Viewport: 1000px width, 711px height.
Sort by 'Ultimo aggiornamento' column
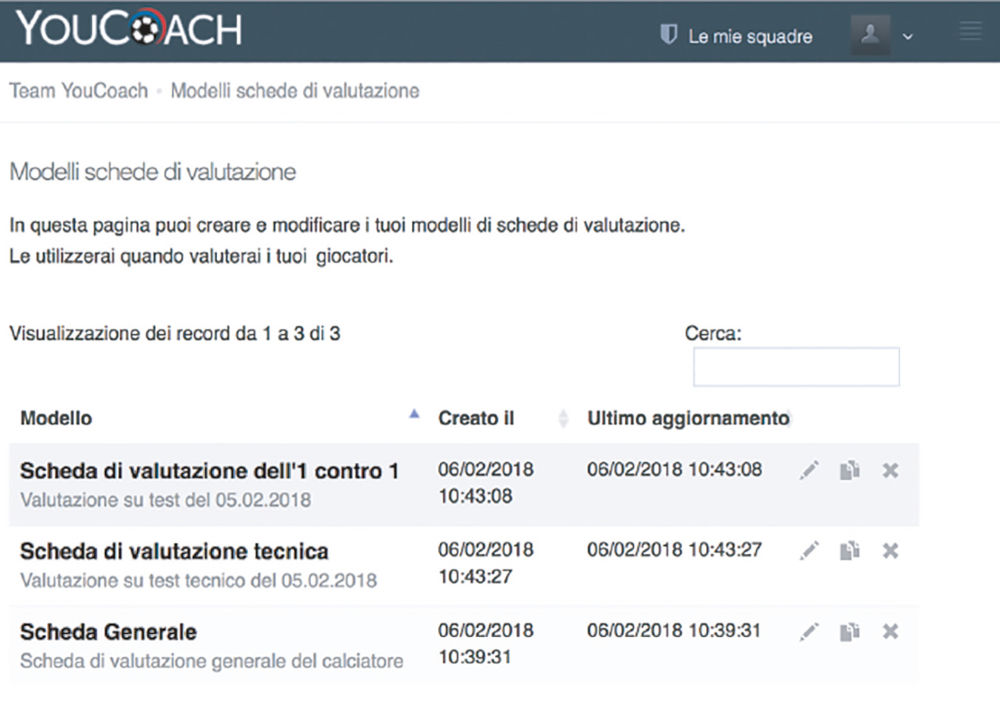690,418
